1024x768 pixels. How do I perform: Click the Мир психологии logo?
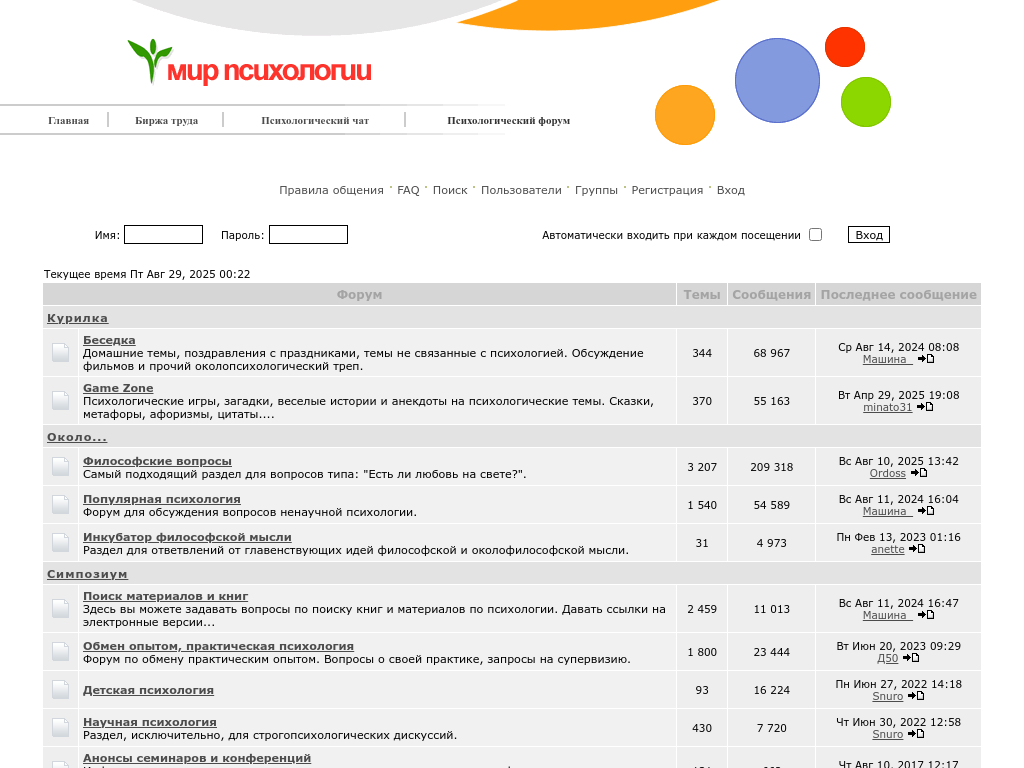(x=250, y=63)
